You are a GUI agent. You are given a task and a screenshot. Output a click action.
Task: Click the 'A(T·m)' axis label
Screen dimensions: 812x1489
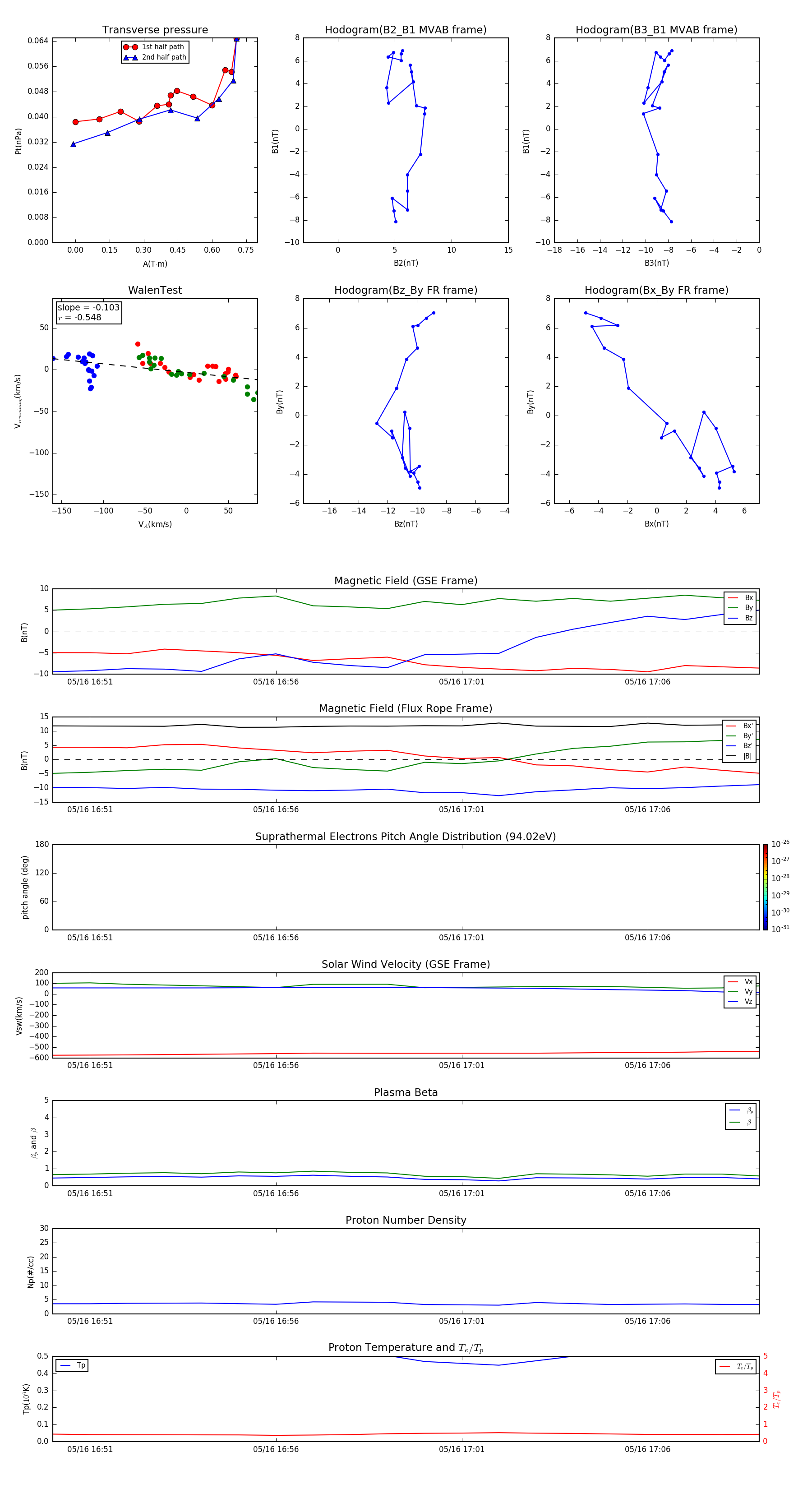click(155, 264)
